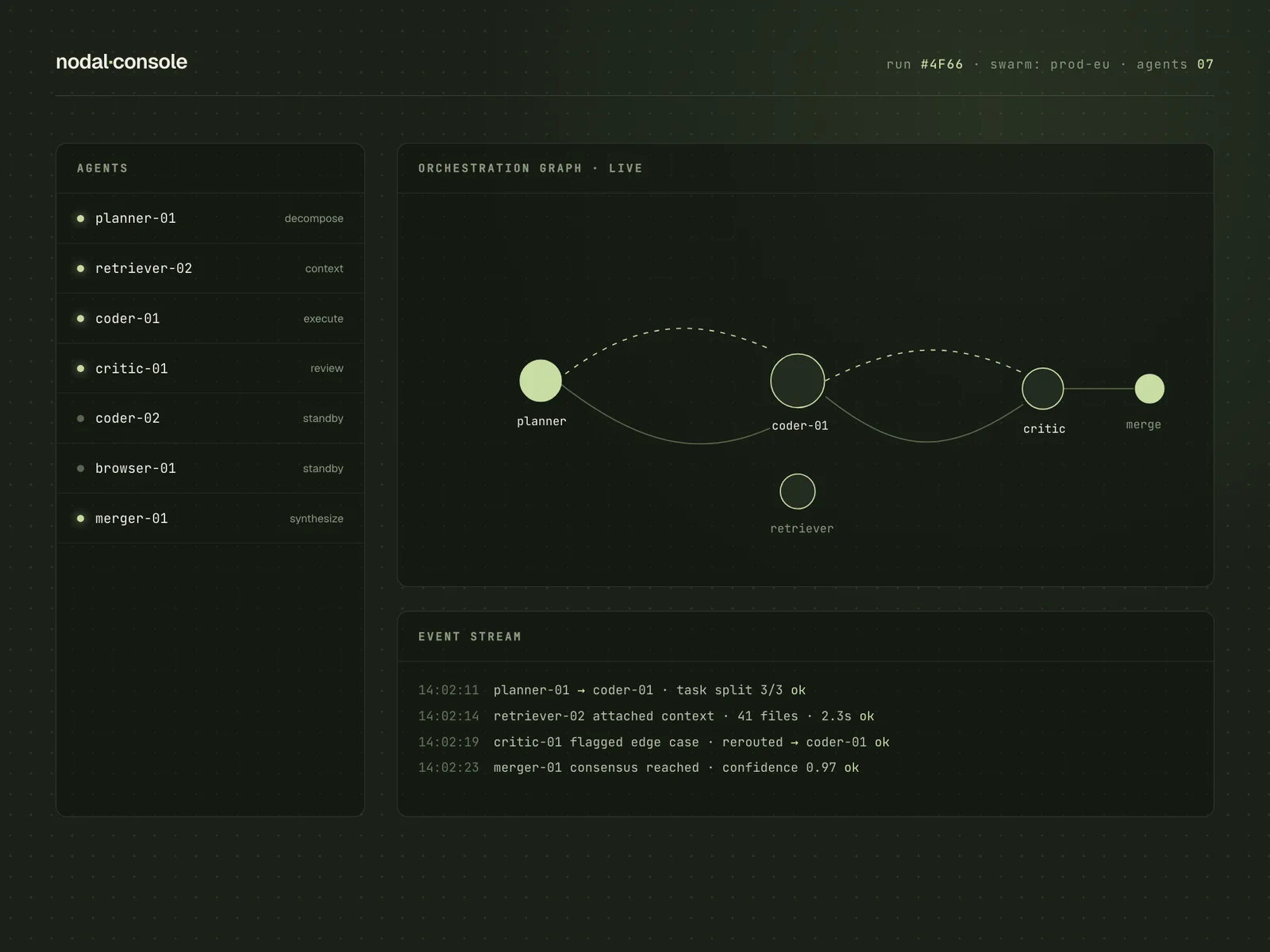Screen dimensions: 1270x952
Task: Select the 14:02:23 merger-01 consensus event
Action: point(639,767)
